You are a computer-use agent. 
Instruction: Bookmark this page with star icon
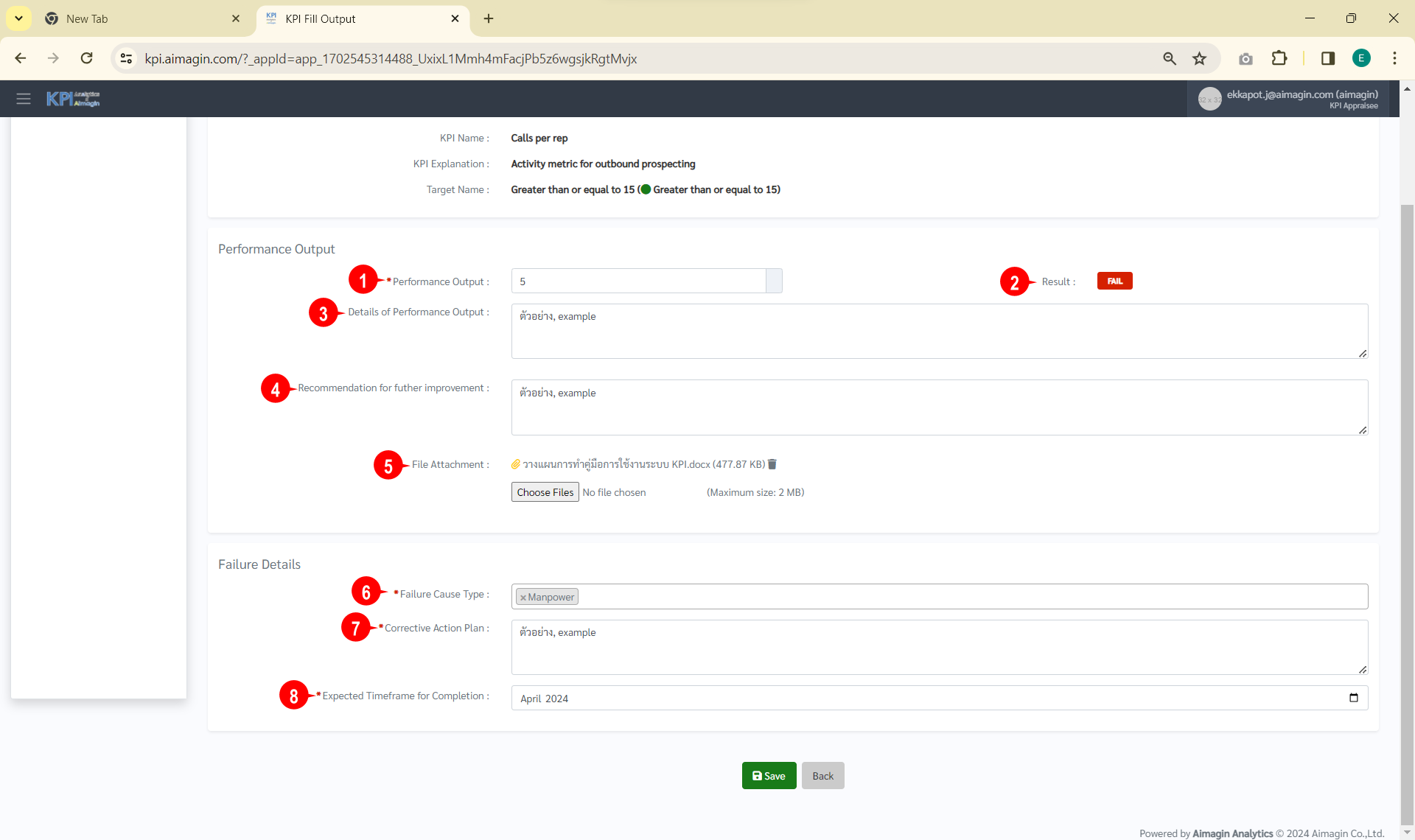(x=1200, y=59)
